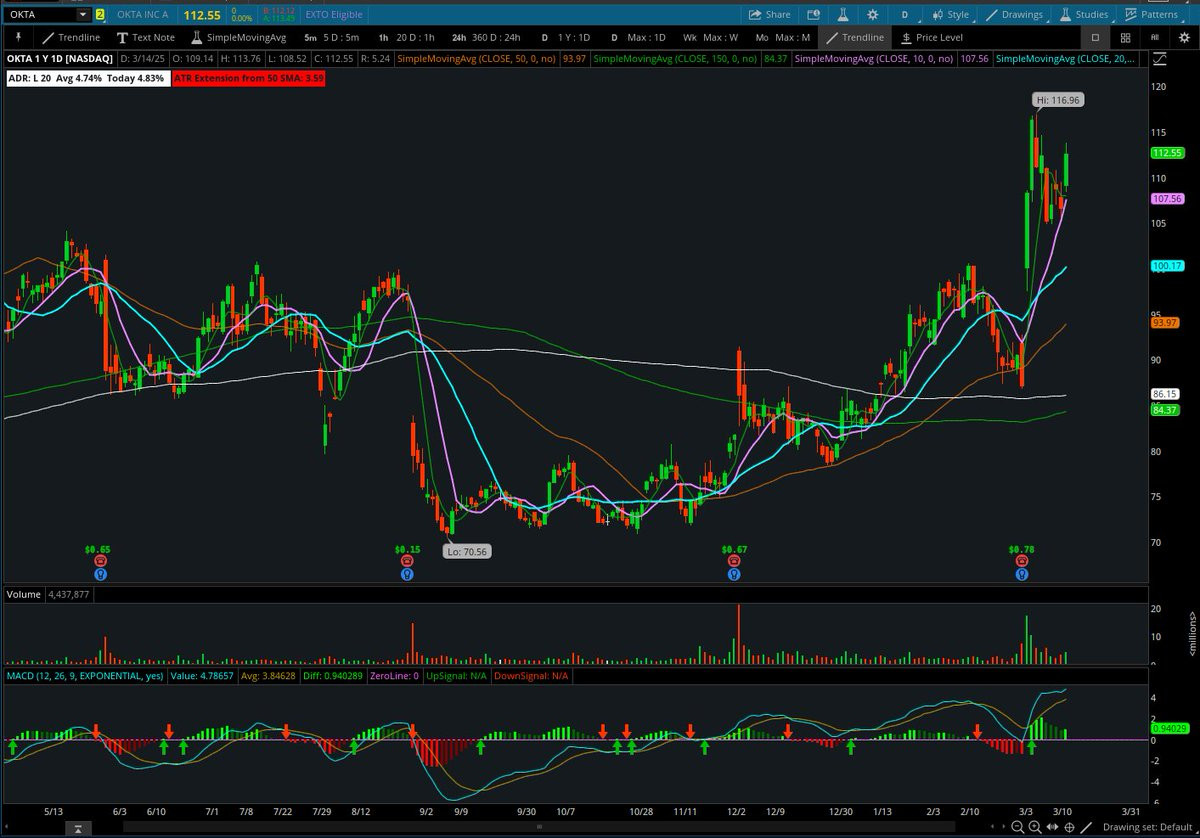The image size is (1200, 838).
Task: Click the MACD Value: 4.78657 readout
Action: tap(202, 676)
